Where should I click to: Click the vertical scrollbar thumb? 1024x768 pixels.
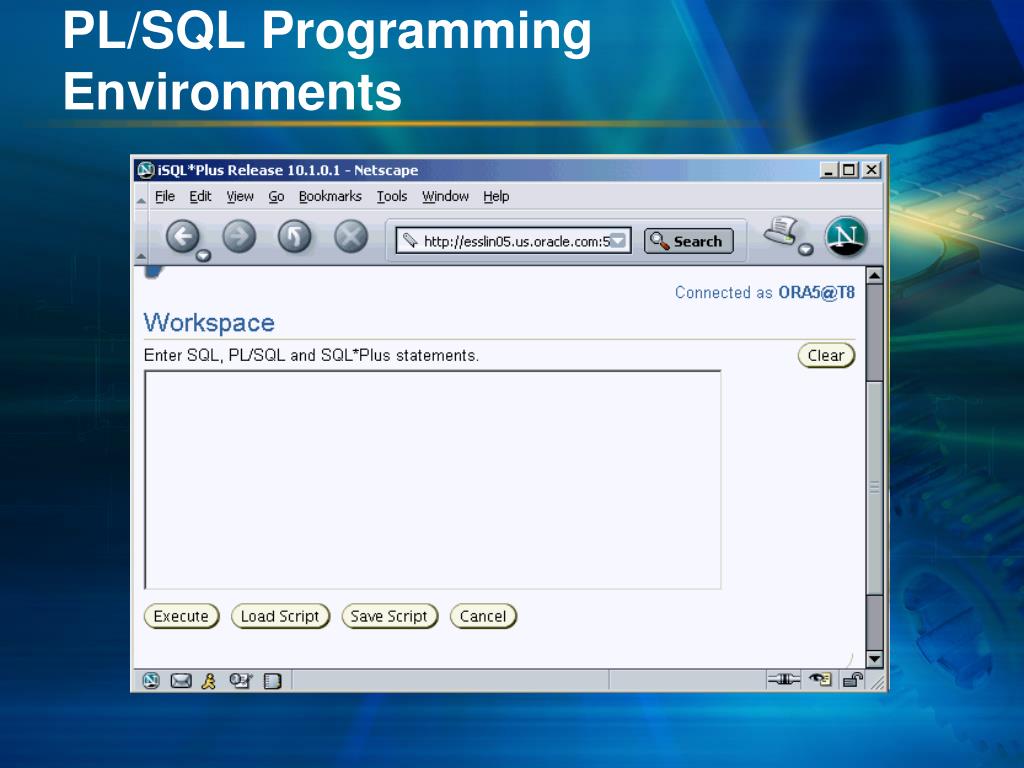point(874,488)
